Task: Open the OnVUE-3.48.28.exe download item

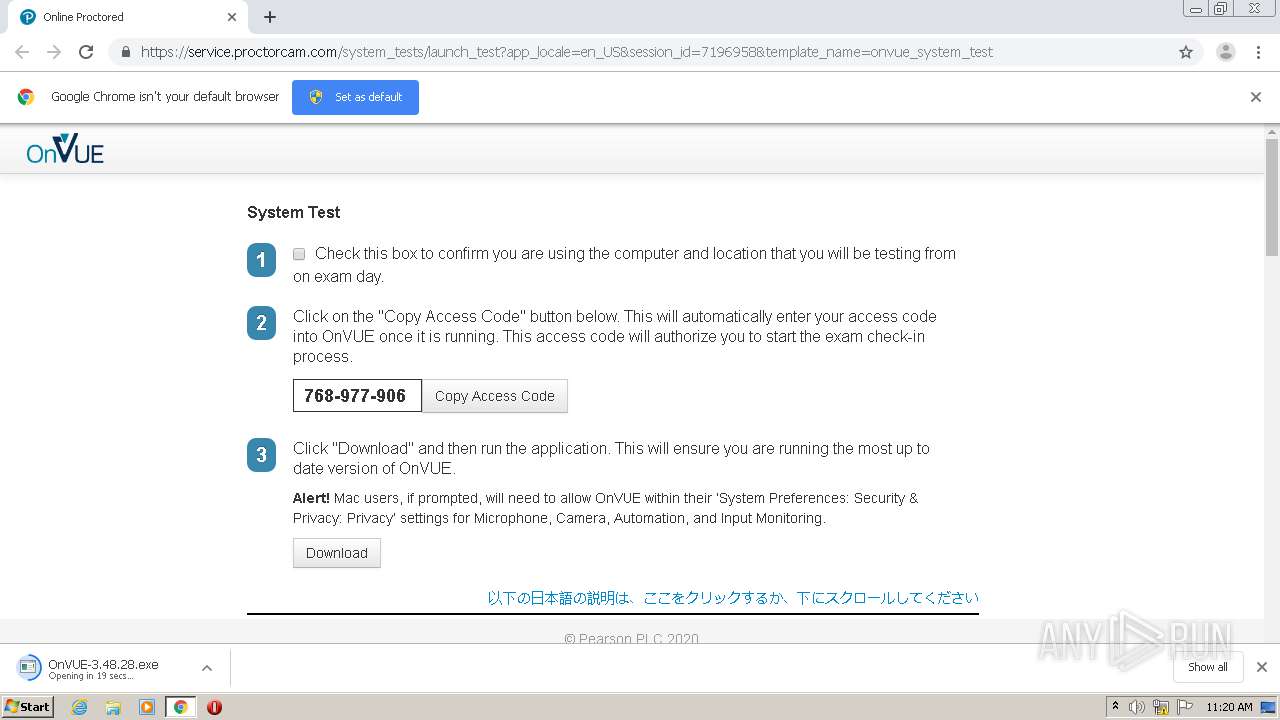Action: (102, 668)
